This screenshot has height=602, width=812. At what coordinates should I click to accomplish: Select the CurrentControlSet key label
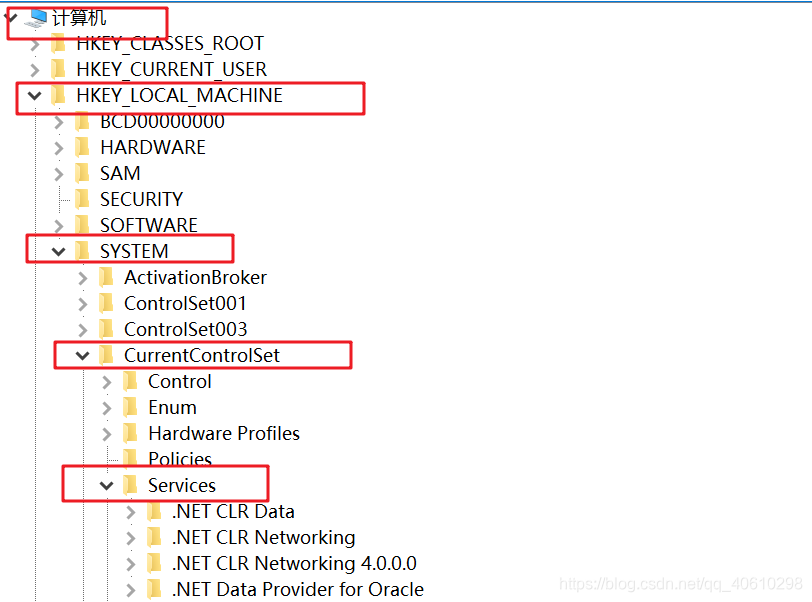pyautogui.click(x=202, y=355)
